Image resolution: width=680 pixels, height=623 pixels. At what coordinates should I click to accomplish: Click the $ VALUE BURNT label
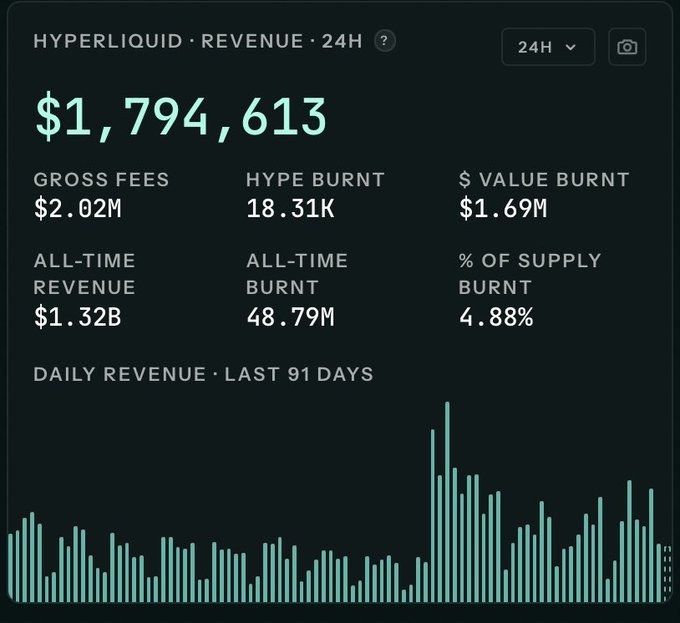(544, 179)
